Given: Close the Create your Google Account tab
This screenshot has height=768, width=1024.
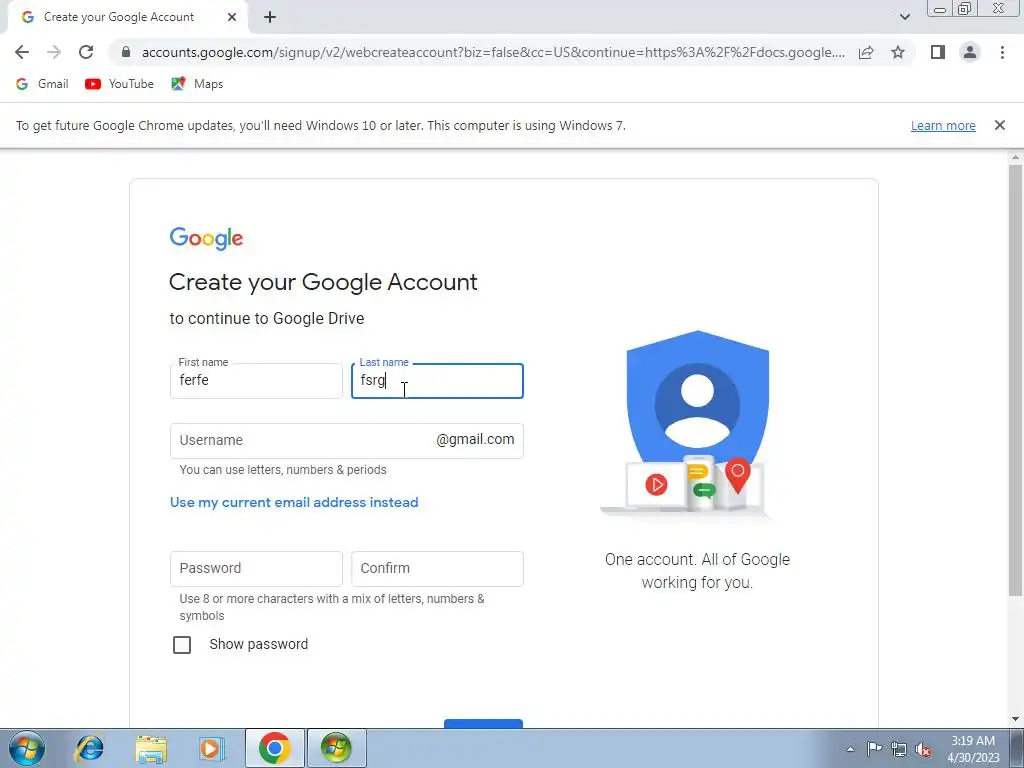Looking at the screenshot, I should [x=231, y=17].
